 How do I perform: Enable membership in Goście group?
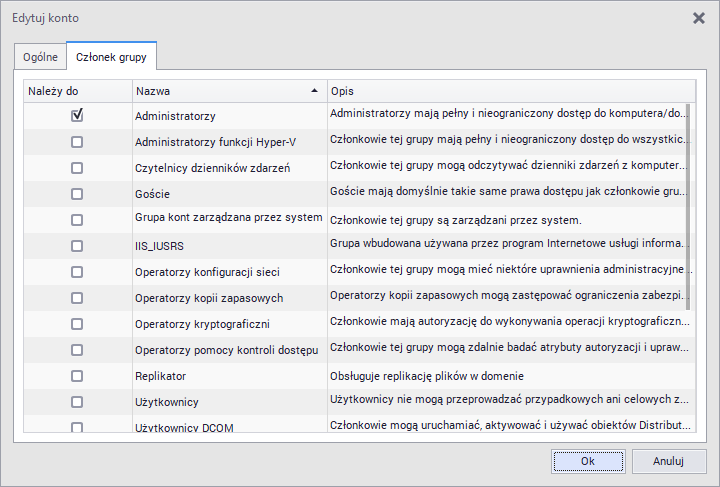[x=77, y=194]
